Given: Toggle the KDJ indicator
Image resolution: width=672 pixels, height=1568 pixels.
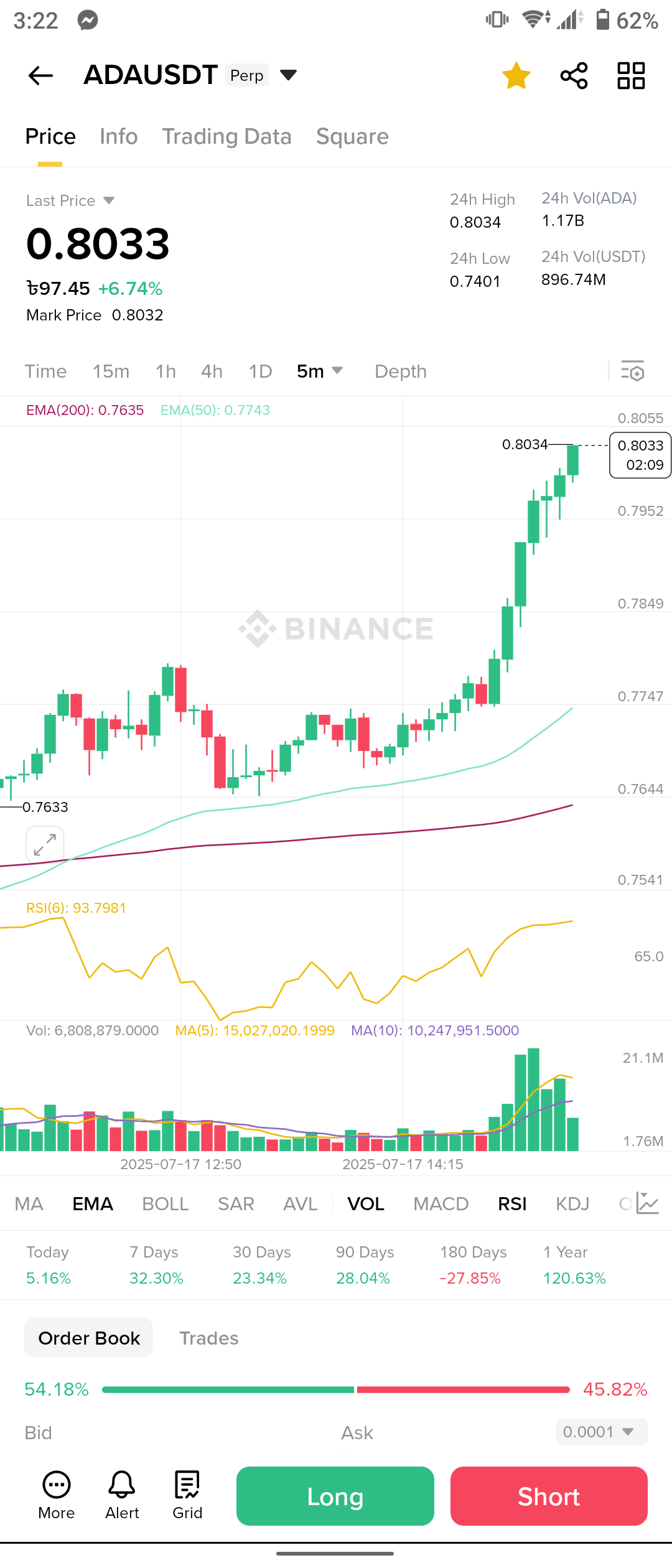Looking at the screenshot, I should click(x=572, y=1204).
